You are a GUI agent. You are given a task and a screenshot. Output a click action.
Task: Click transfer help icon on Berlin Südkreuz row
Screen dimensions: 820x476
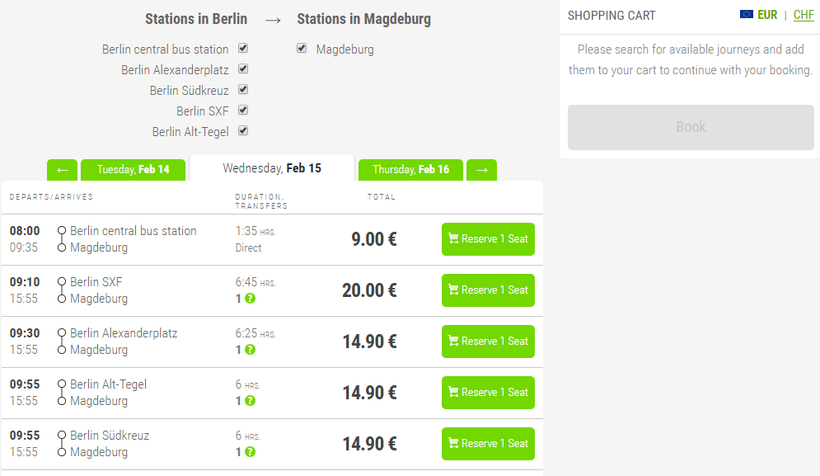[250, 452]
